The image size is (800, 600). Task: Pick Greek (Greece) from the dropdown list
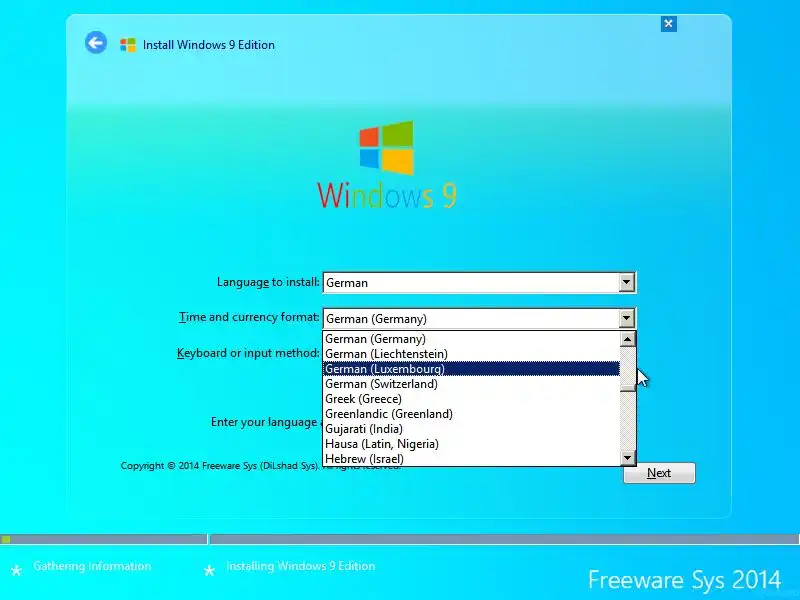(x=471, y=398)
